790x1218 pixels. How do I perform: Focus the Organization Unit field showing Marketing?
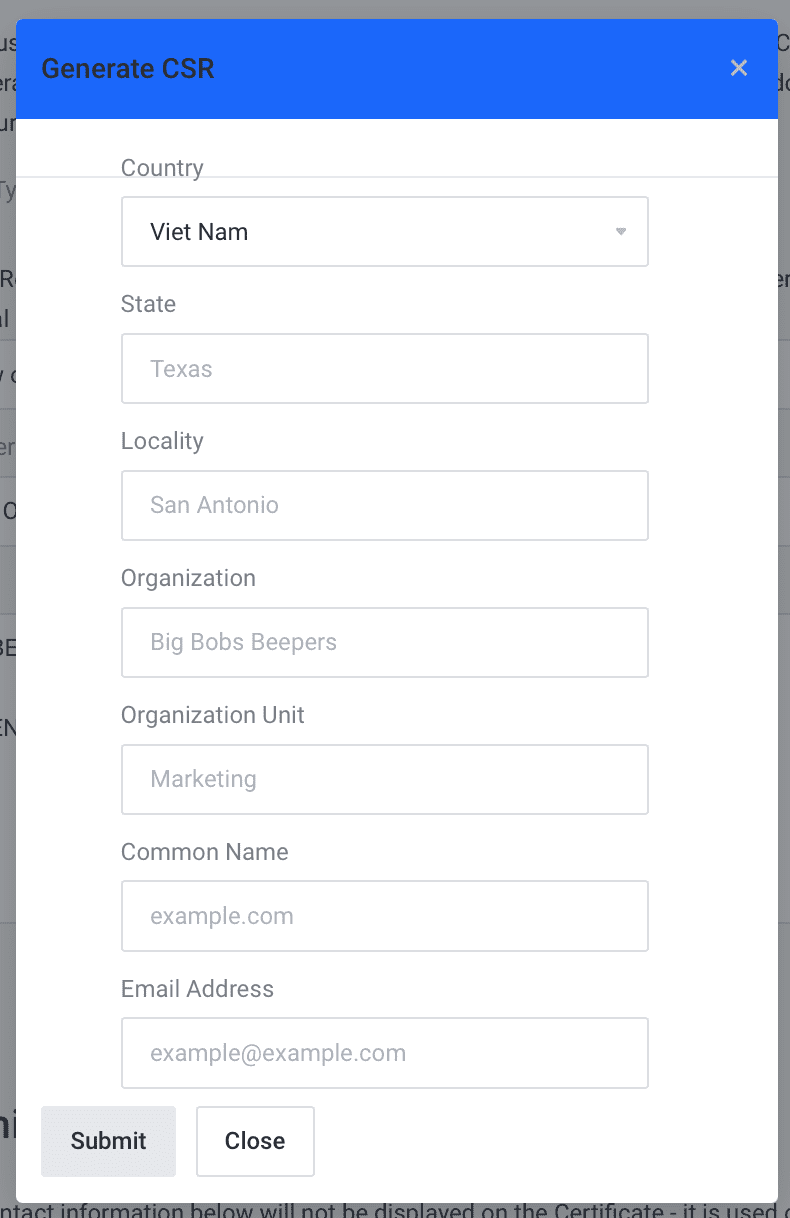(x=384, y=779)
